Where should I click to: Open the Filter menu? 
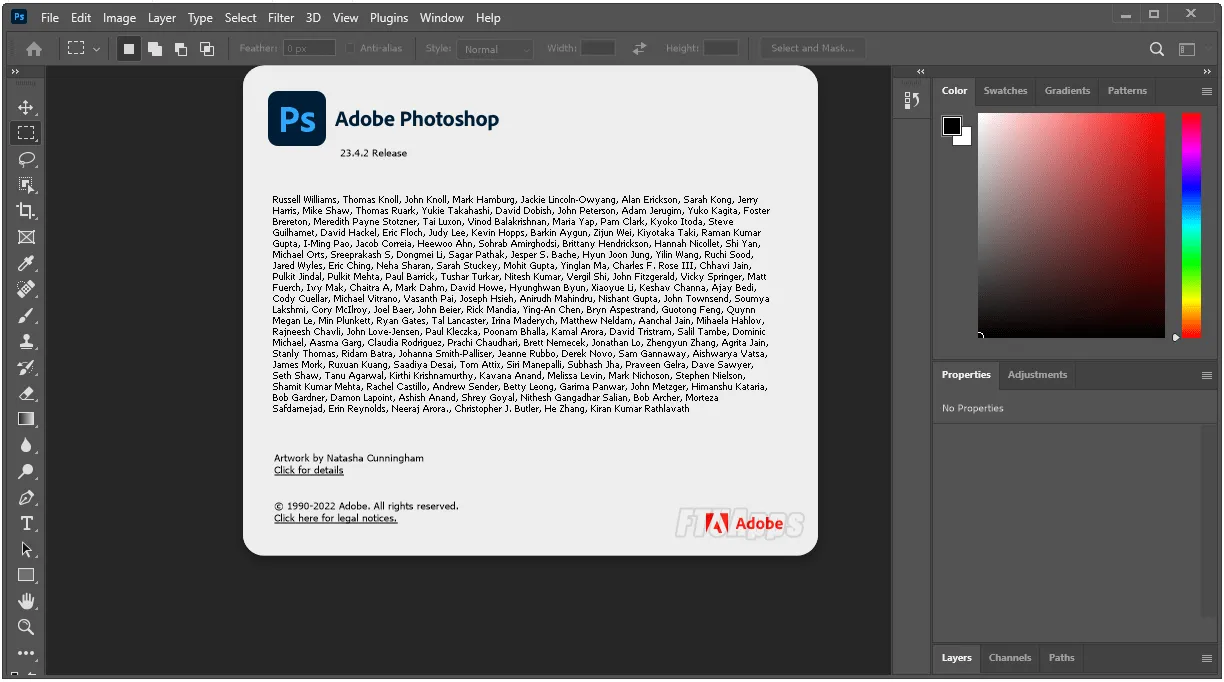coord(280,17)
